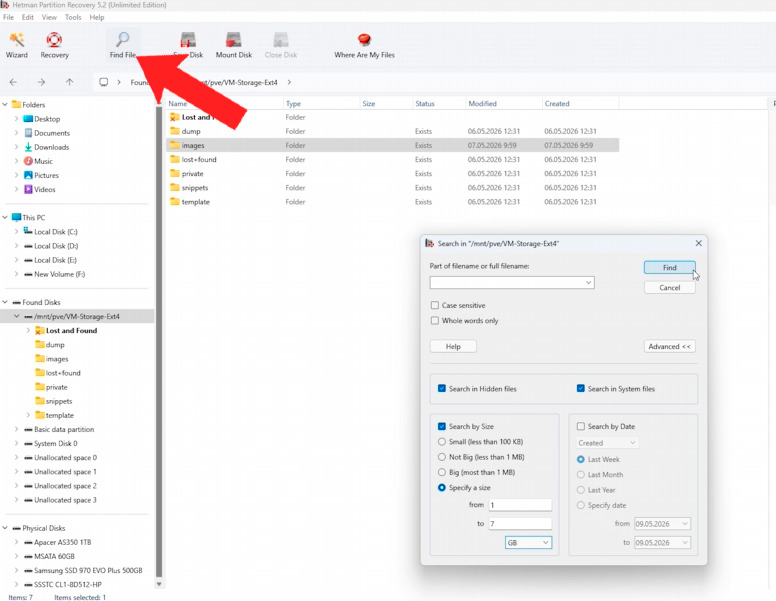
Task: Enable the Search by Date checkbox
Action: pos(581,426)
